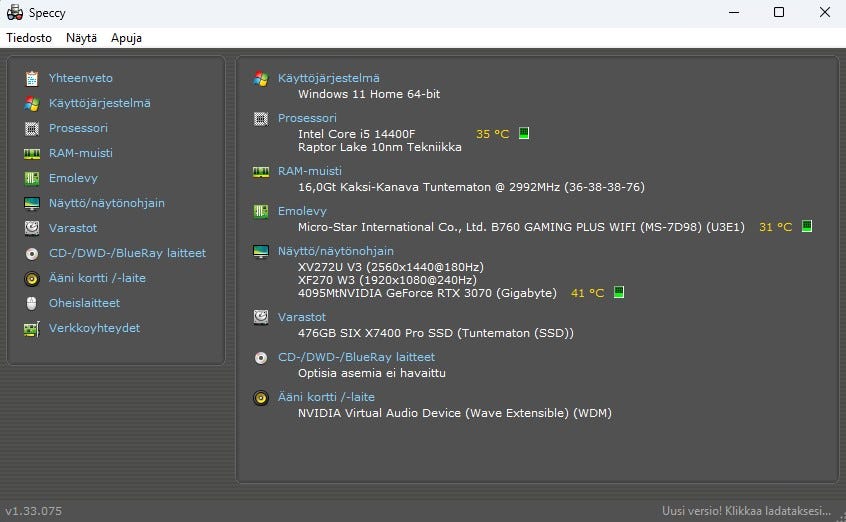Click the 35 °C processor temperature value
This screenshot has width=846, height=522.
point(492,134)
